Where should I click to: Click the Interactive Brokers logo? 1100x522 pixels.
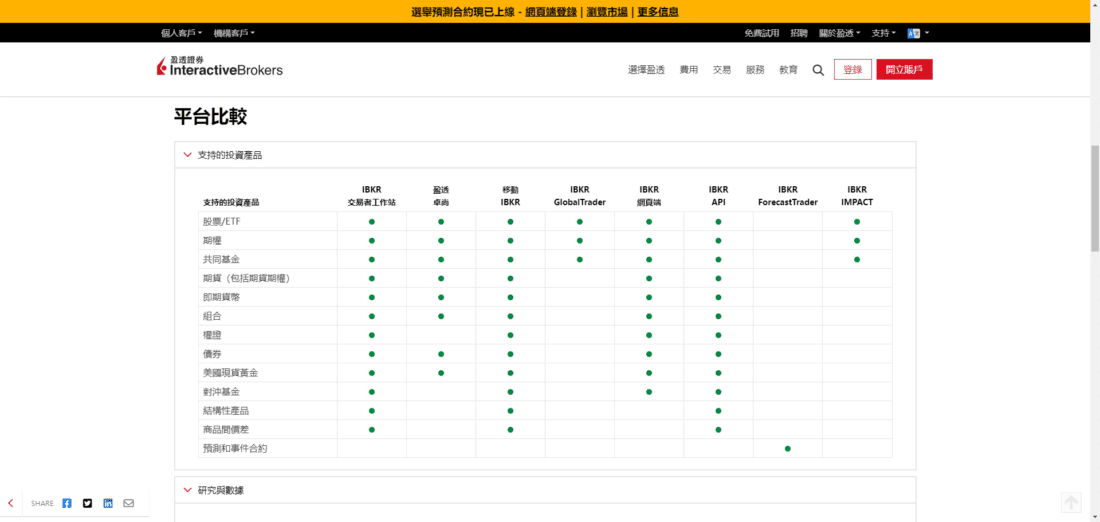point(220,67)
